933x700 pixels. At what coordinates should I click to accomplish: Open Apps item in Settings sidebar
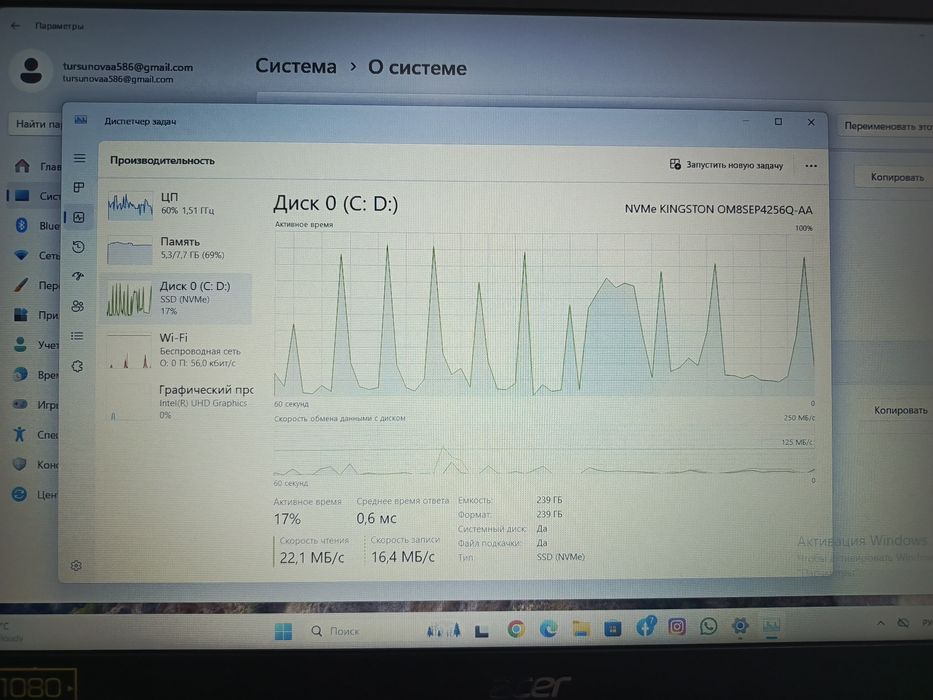[37, 315]
